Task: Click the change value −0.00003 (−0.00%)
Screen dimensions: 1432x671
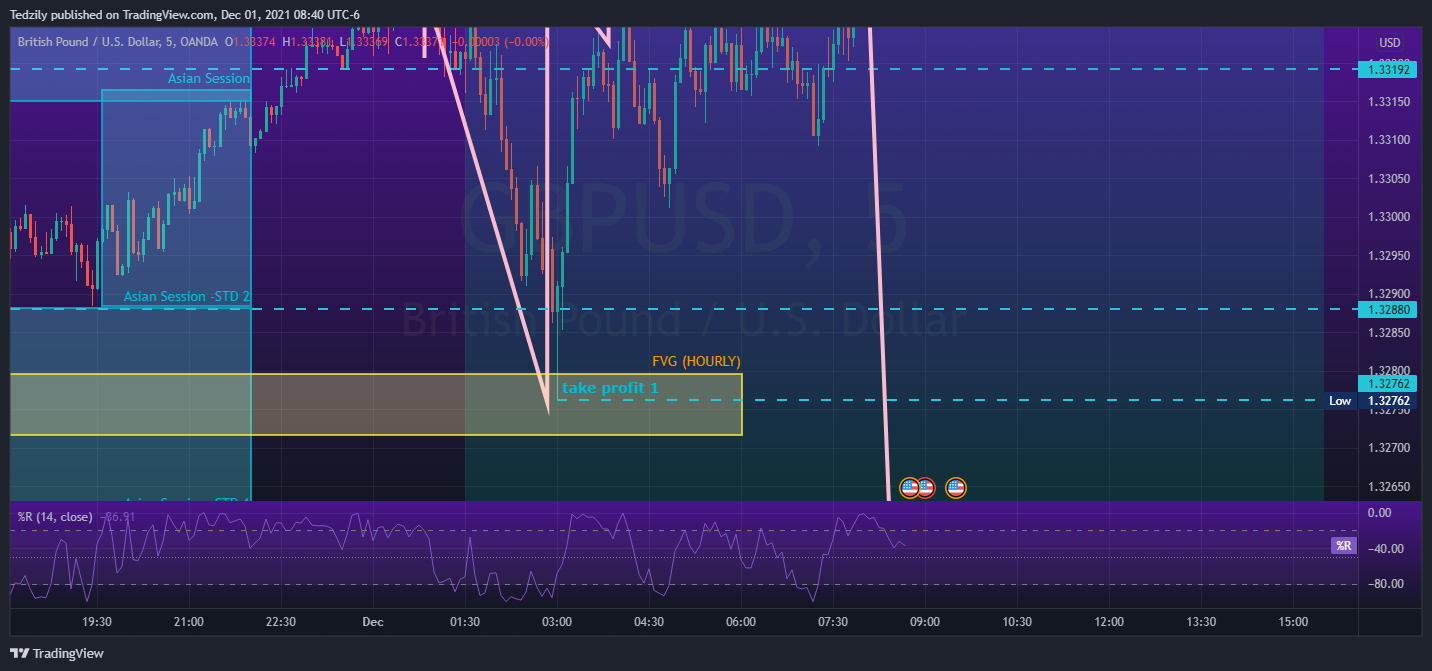Action: 500,42
